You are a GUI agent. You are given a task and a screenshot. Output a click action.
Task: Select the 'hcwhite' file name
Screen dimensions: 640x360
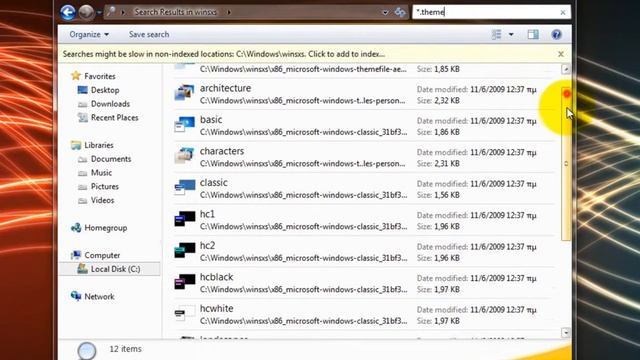[216, 308]
